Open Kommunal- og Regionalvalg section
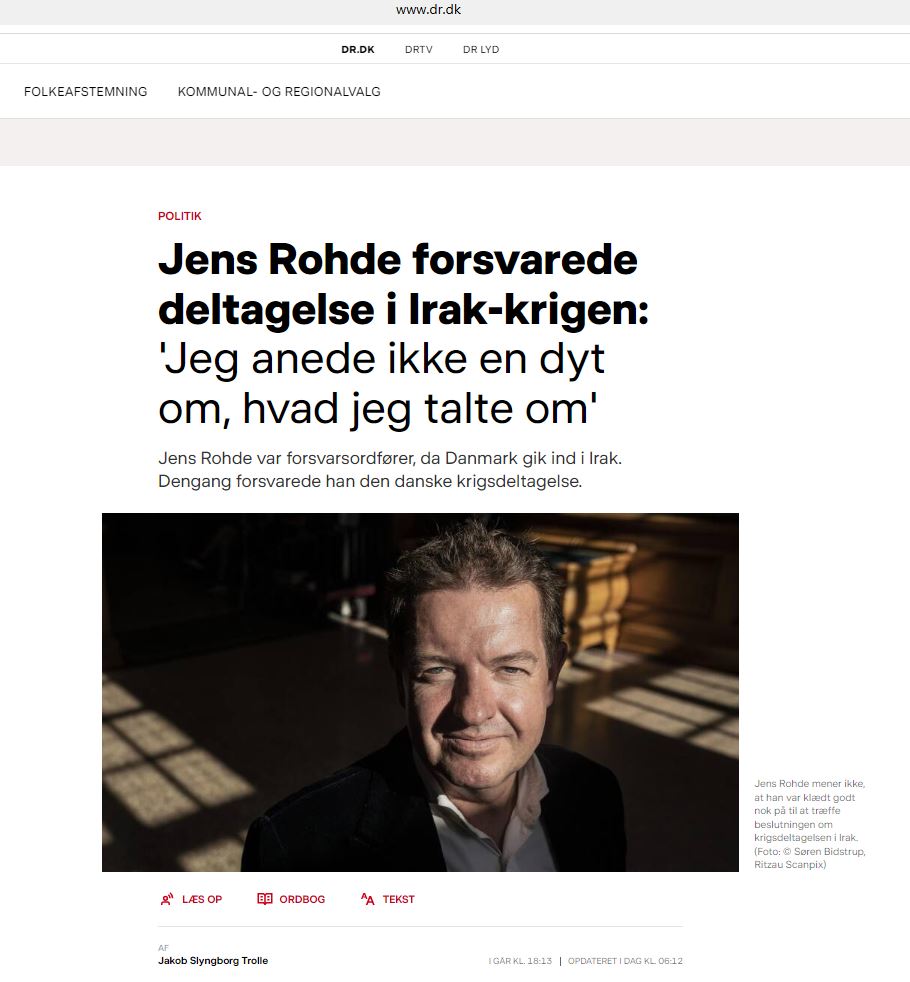 [279, 91]
